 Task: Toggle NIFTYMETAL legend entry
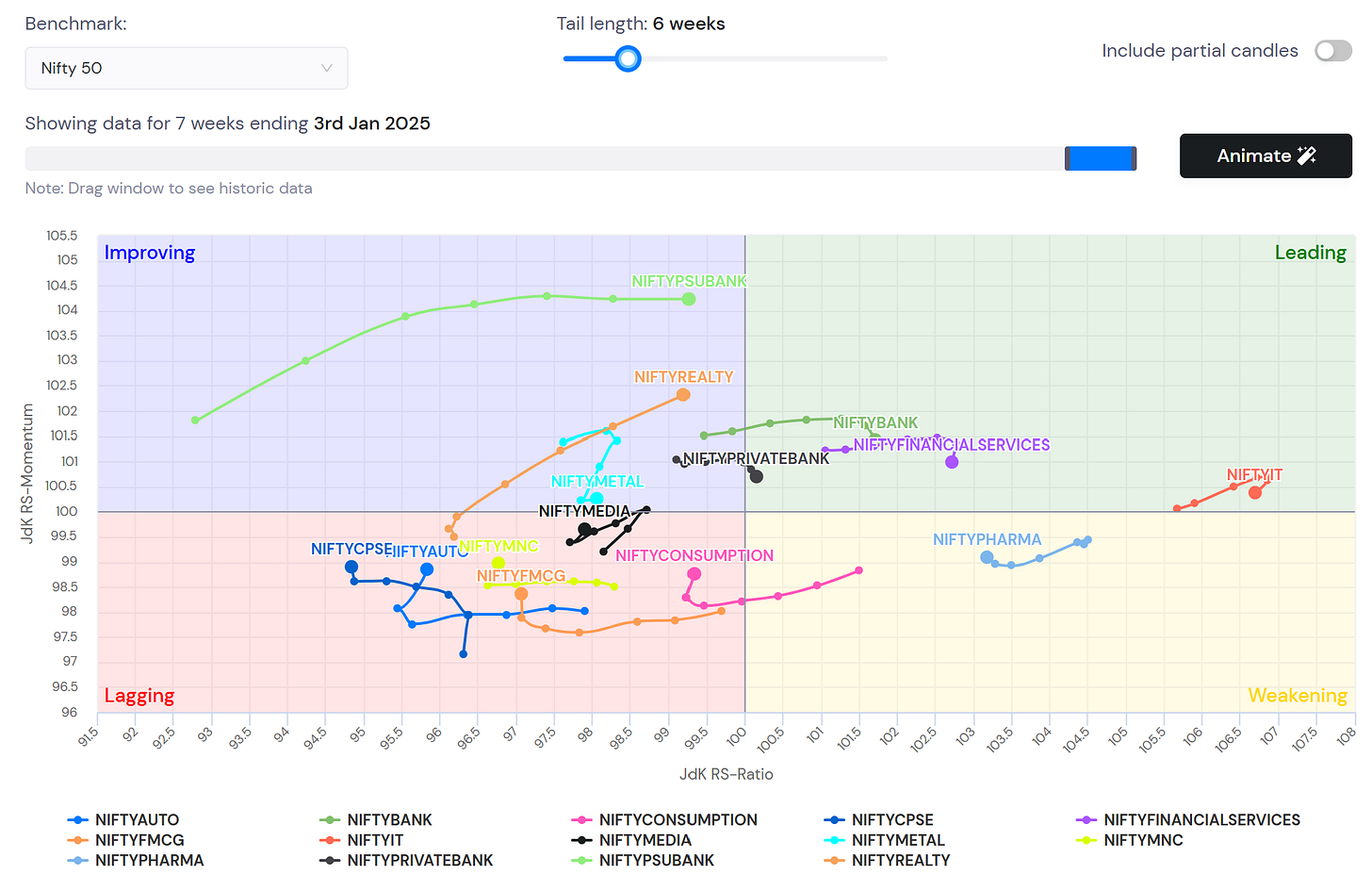(x=884, y=840)
